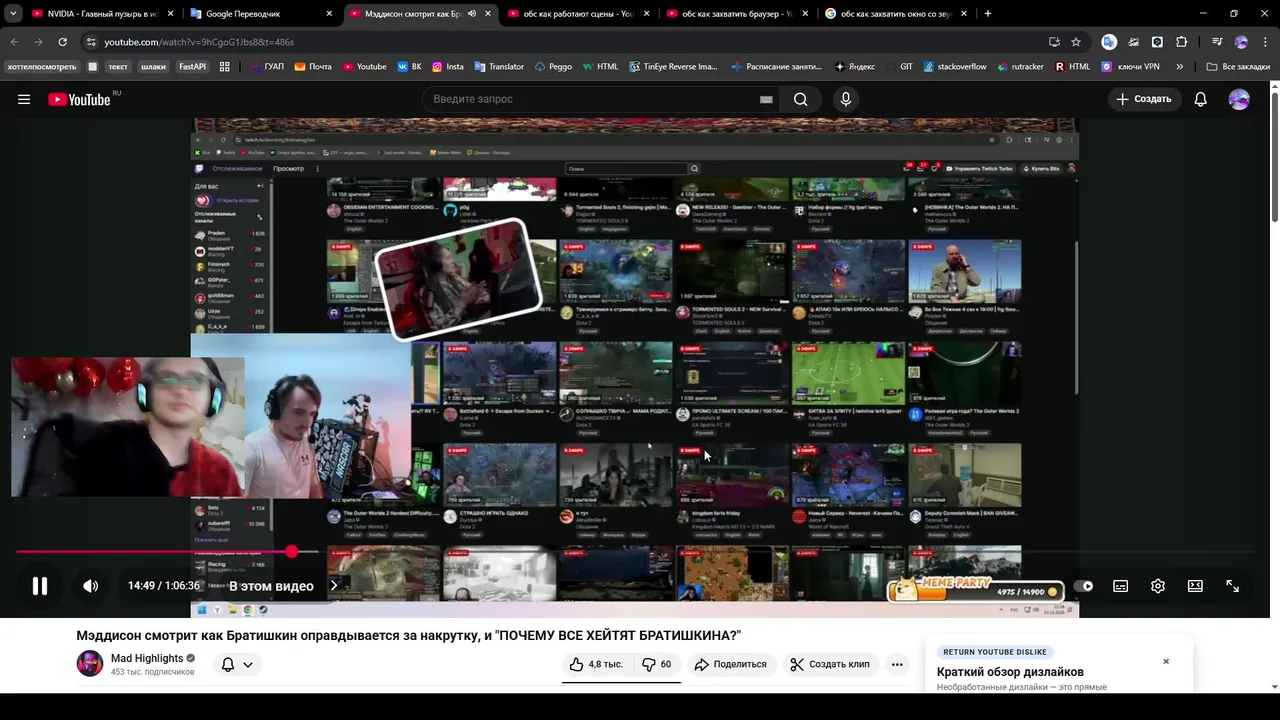Open the 'Создать' create menu

click(x=1144, y=99)
